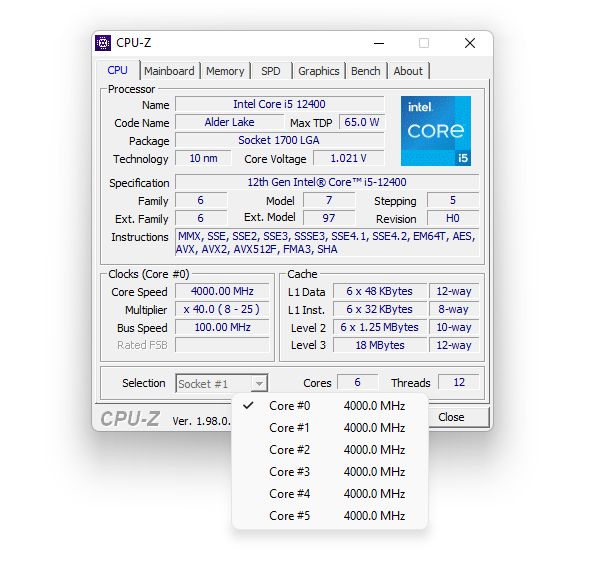Screen dimensions: 600x570
Task: Pick Core #2 from the core list
Action: pyautogui.click(x=329, y=450)
